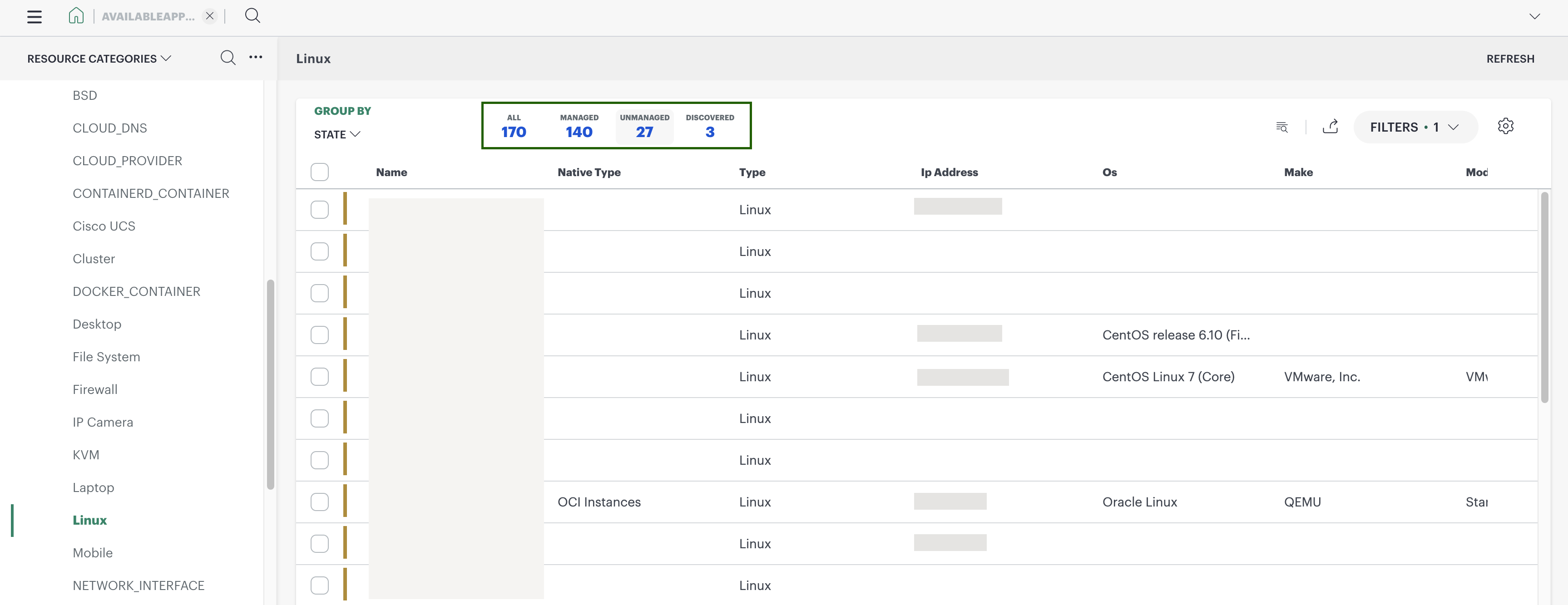
Task: Expand the RESOURCE CATEGORIES dropdown
Action: pyautogui.click(x=99, y=59)
